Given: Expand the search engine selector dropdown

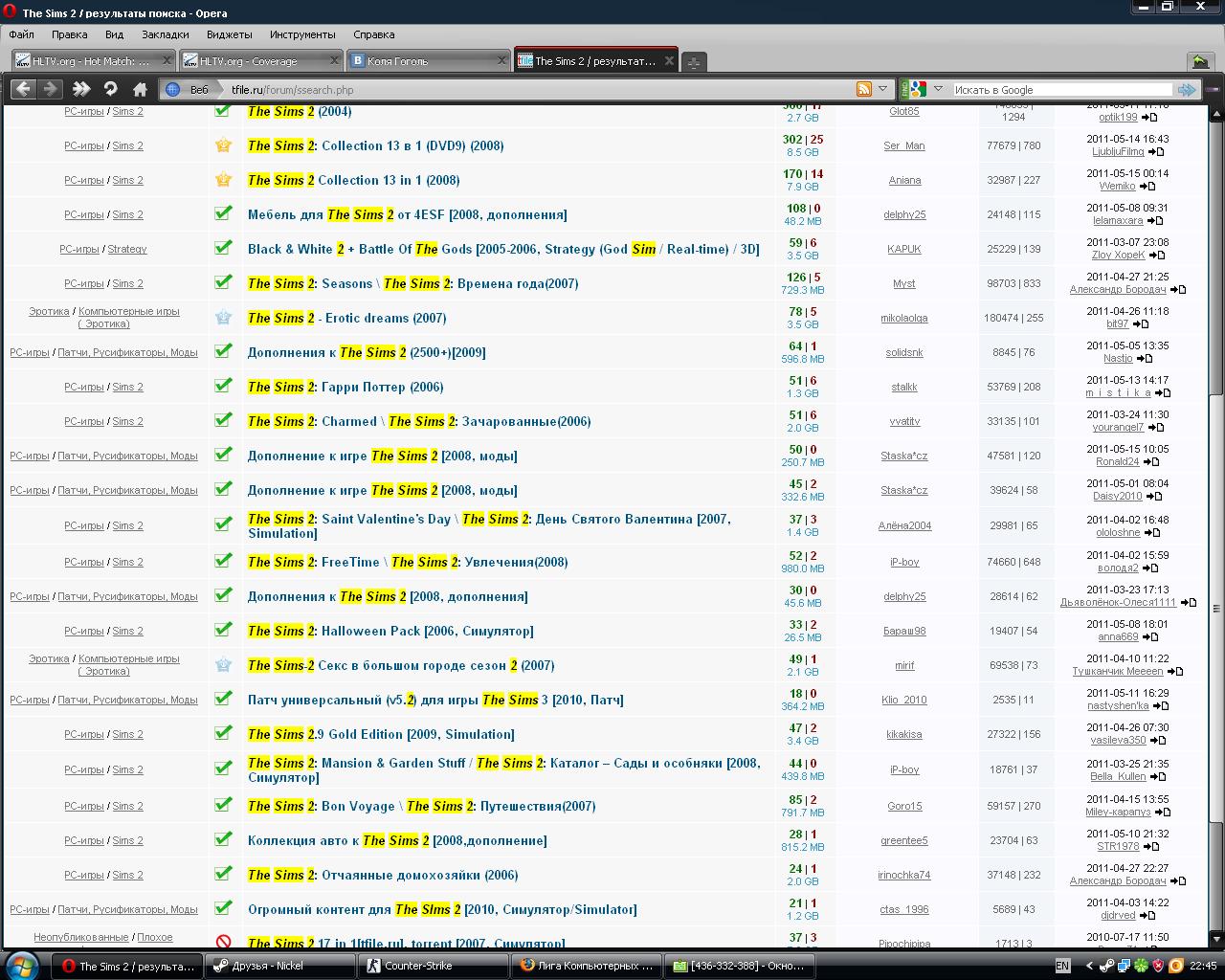Looking at the screenshot, I should click(x=938, y=89).
